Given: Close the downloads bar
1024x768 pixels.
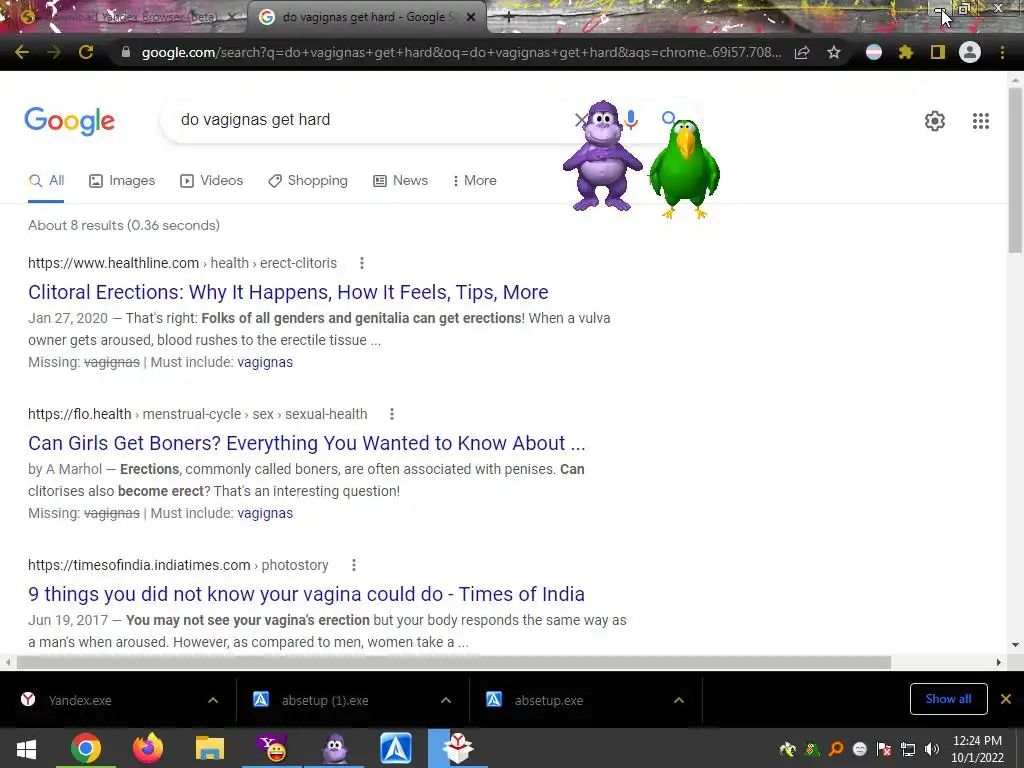Looking at the screenshot, I should point(1006,699).
